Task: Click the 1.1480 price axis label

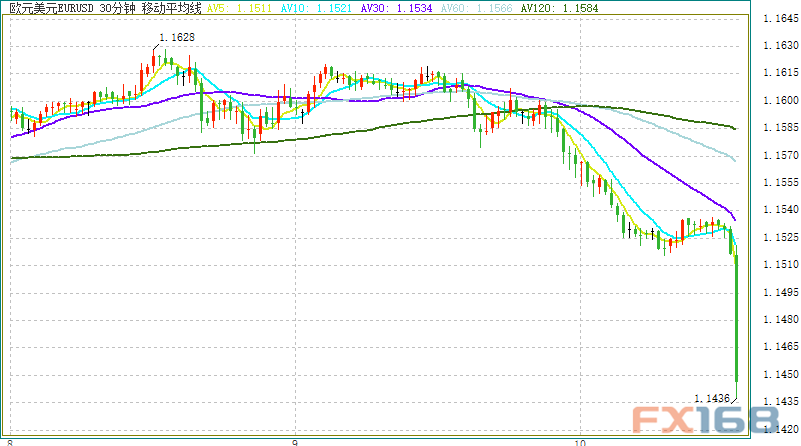Action: (x=781, y=319)
